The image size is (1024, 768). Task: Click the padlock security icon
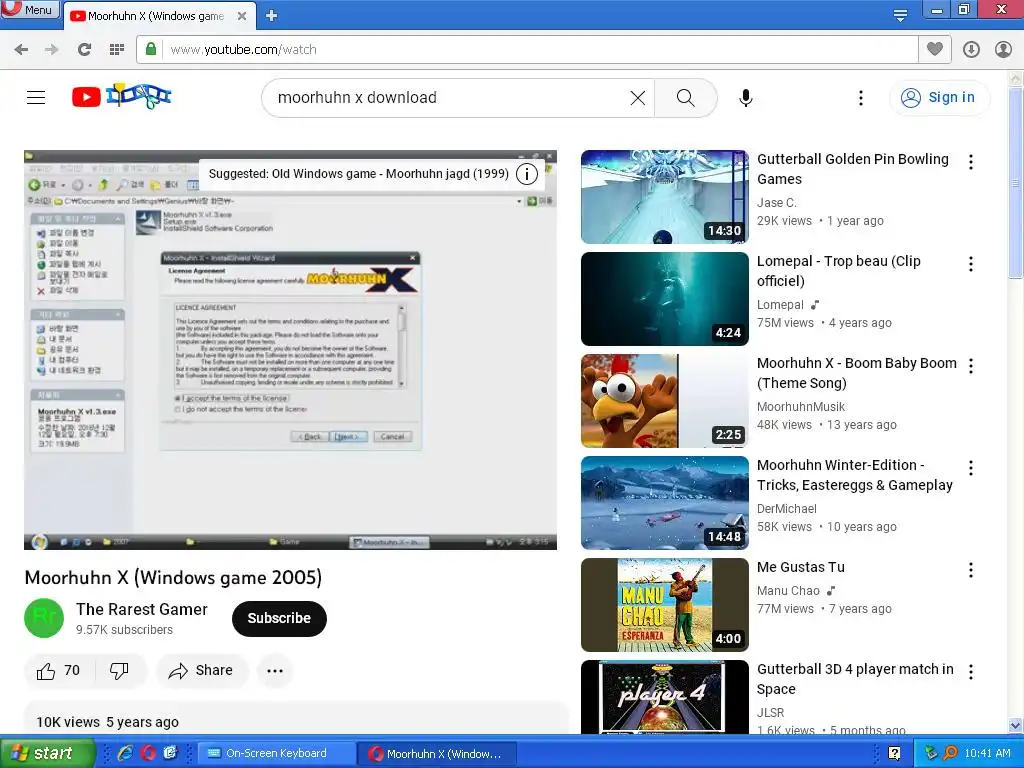pos(151,49)
